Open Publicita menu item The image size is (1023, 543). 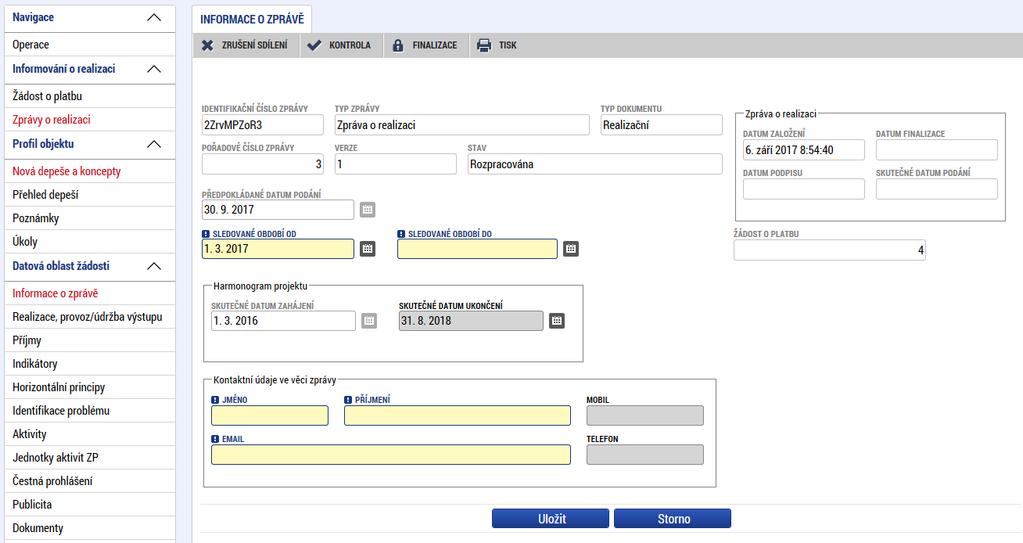pos(90,504)
